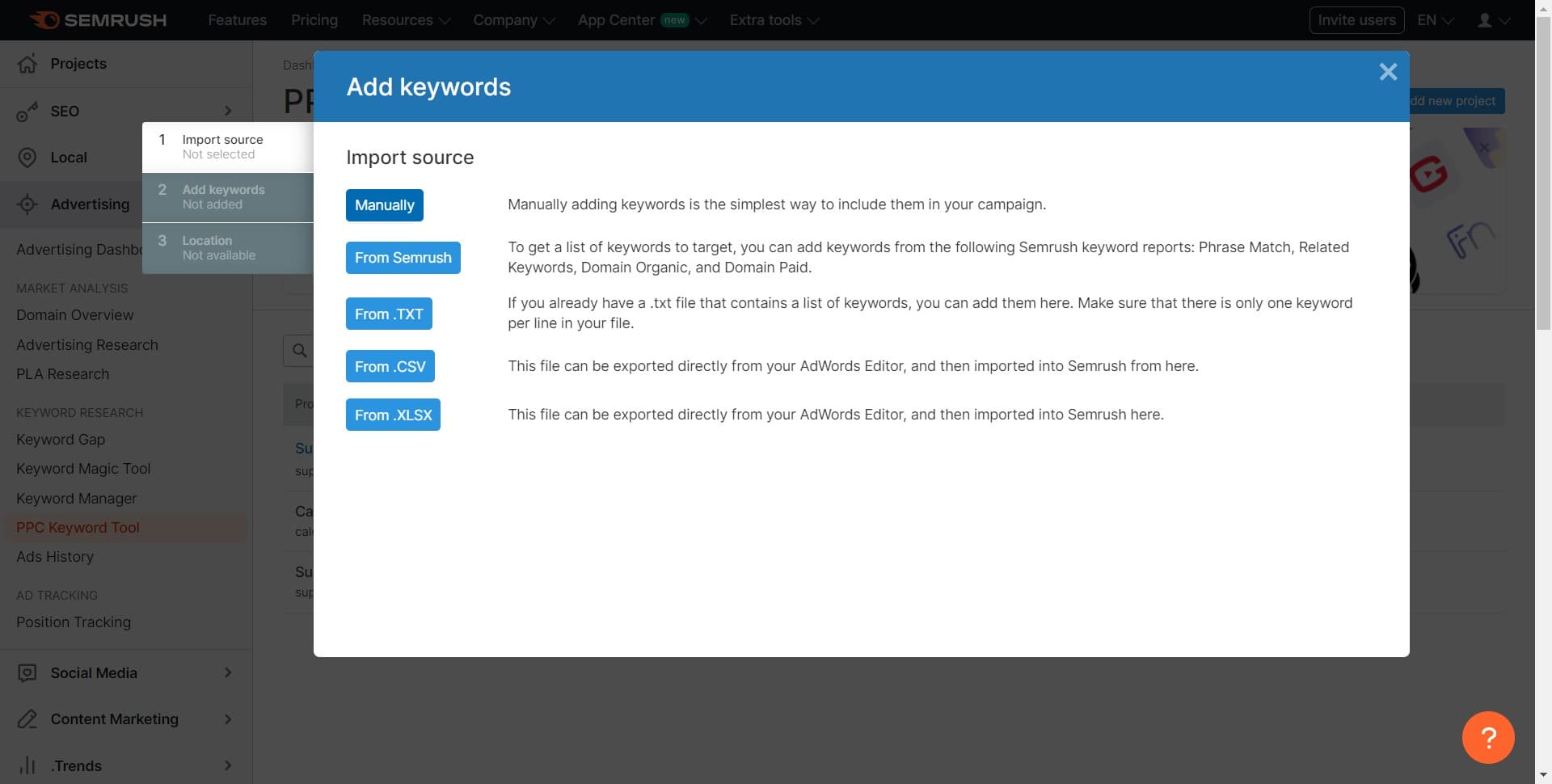This screenshot has width=1552, height=784.
Task: Open help via the question mark button
Action: tap(1488, 737)
